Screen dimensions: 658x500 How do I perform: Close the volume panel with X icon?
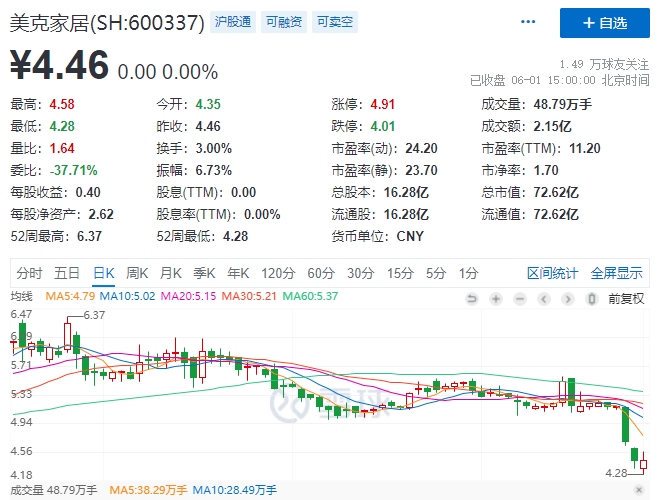pos(639,490)
